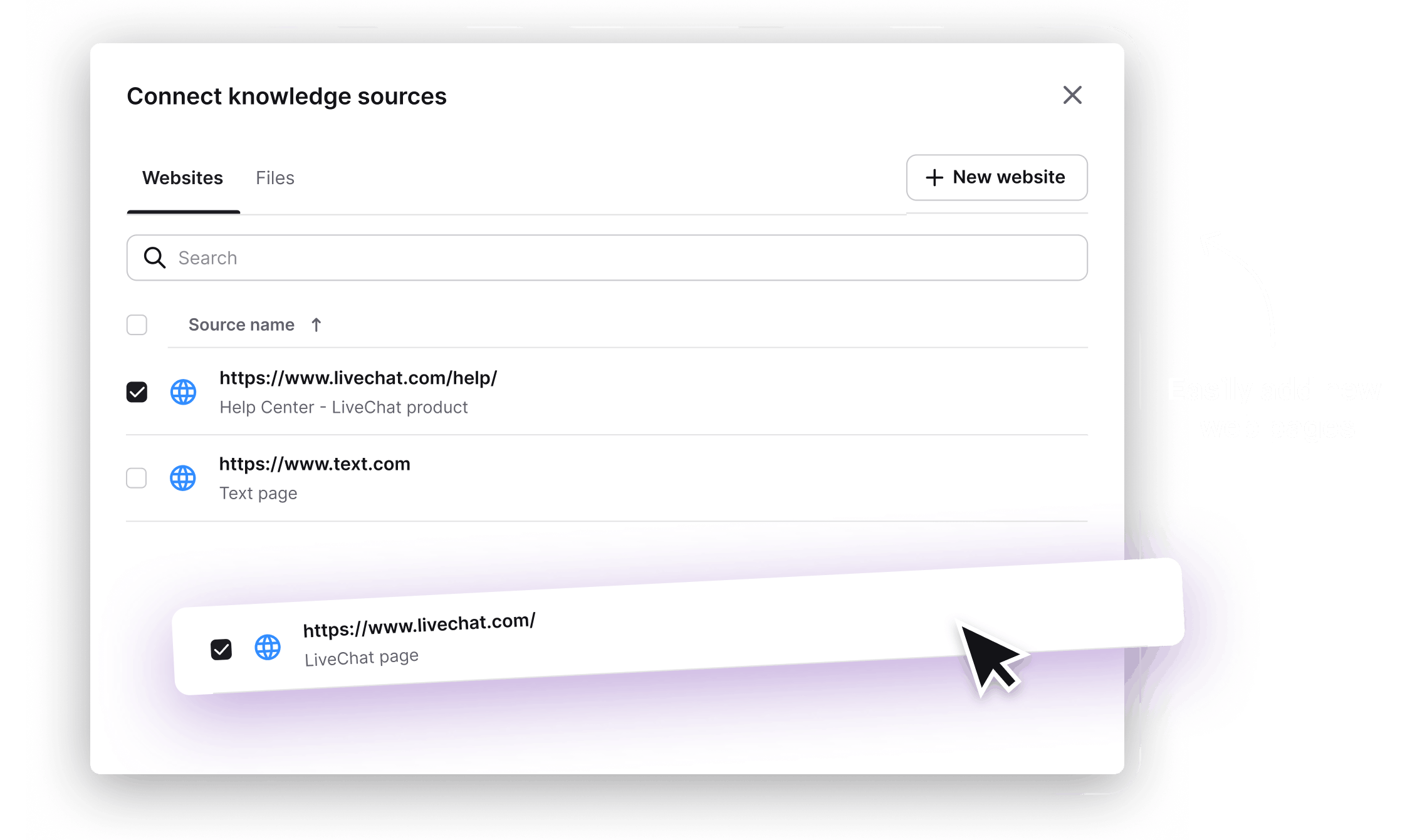Uncheck the www.livechat.com LiveChat page source

(221, 650)
